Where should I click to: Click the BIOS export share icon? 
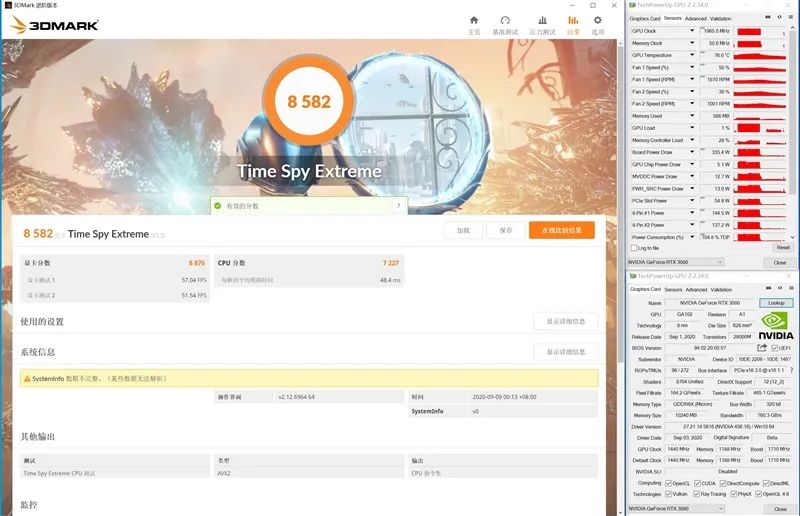pyautogui.click(x=762, y=348)
